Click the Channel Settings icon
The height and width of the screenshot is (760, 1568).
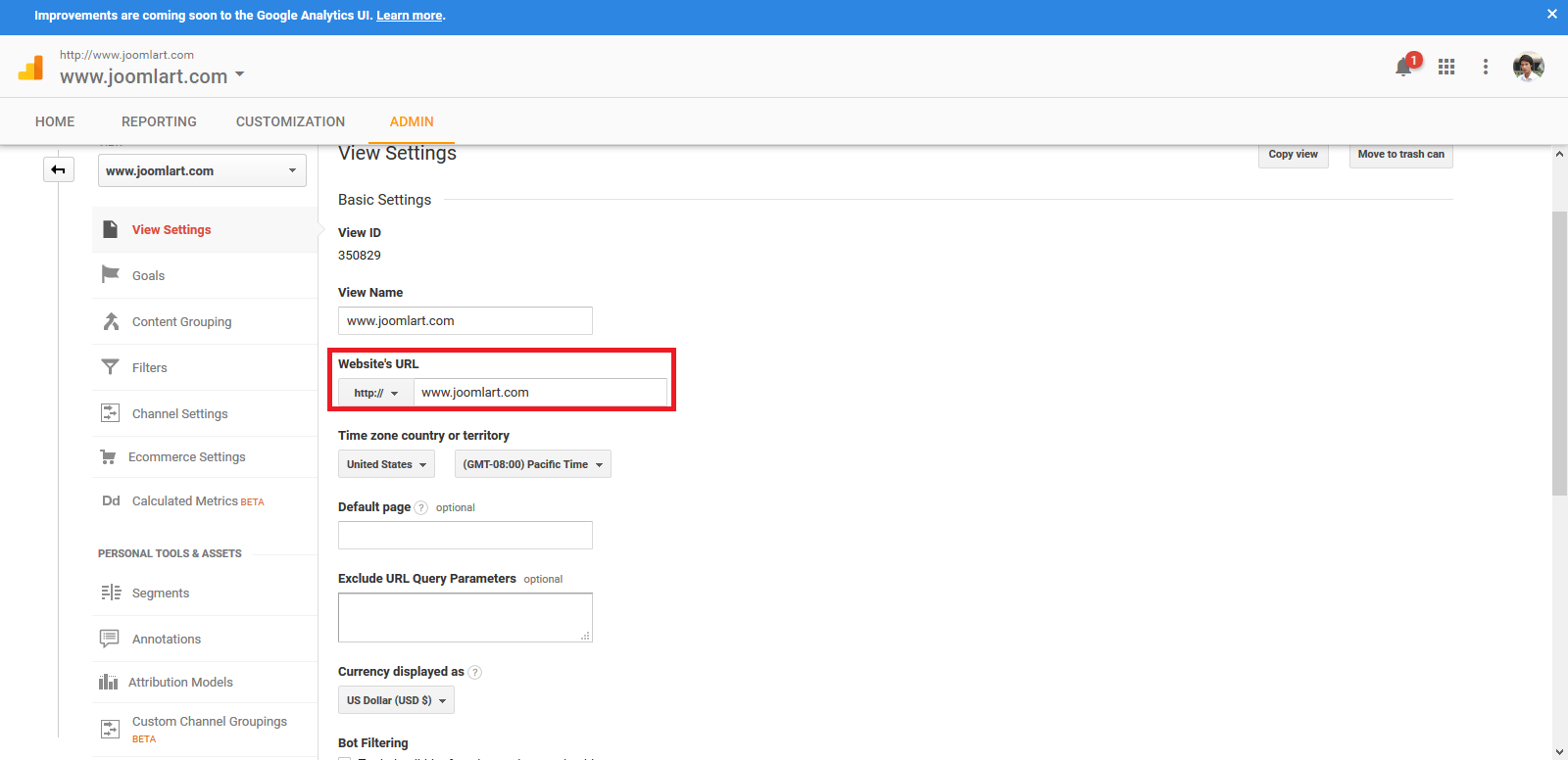111,413
